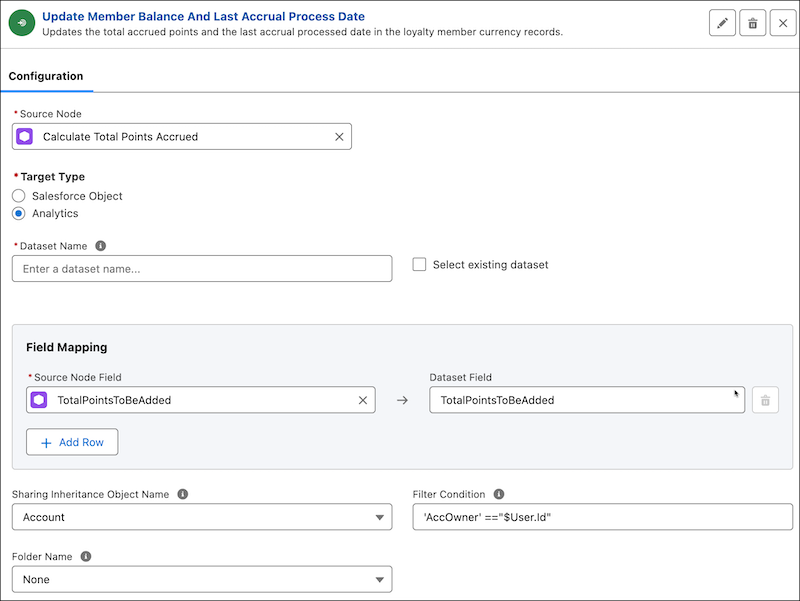Click the Field Mapping heading
Image resolution: width=800 pixels, height=601 pixels.
pyautogui.click(x=67, y=347)
